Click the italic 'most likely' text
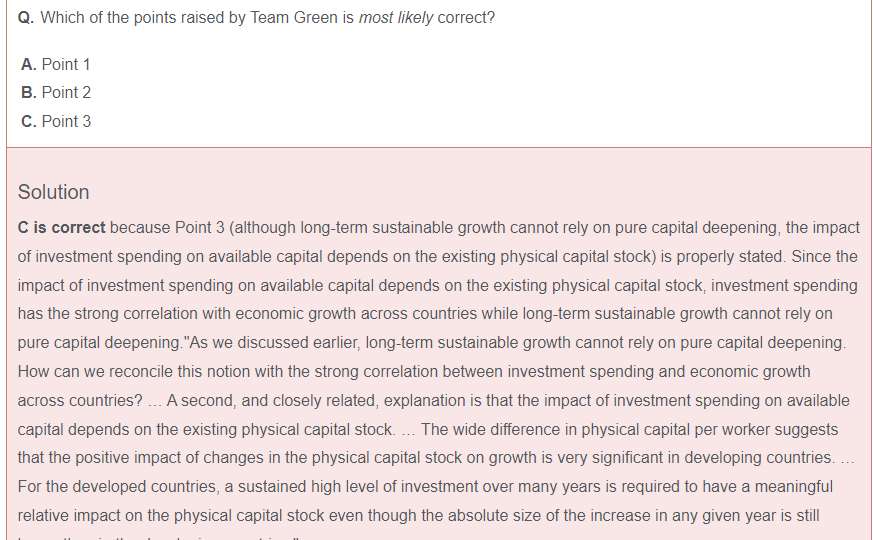The image size is (873, 540). coord(395,18)
